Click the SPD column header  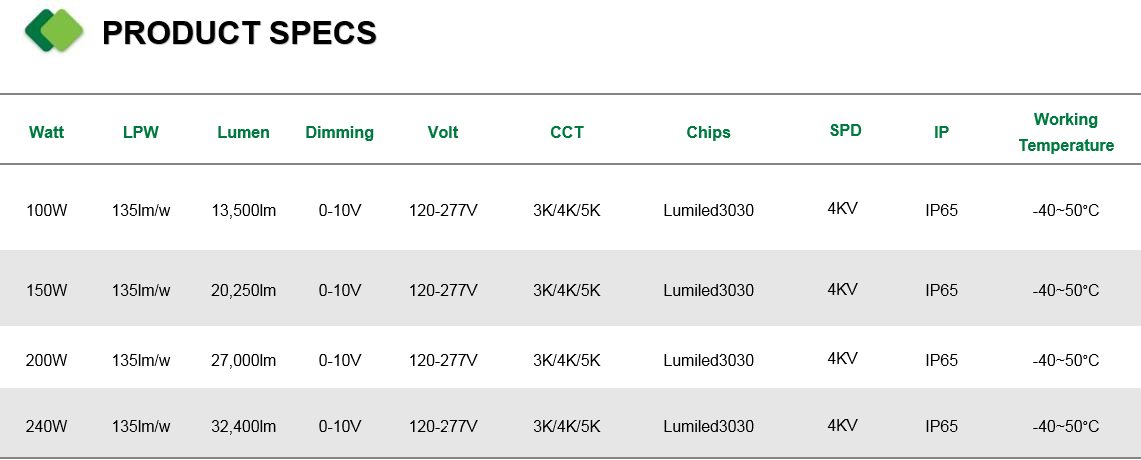(x=846, y=130)
